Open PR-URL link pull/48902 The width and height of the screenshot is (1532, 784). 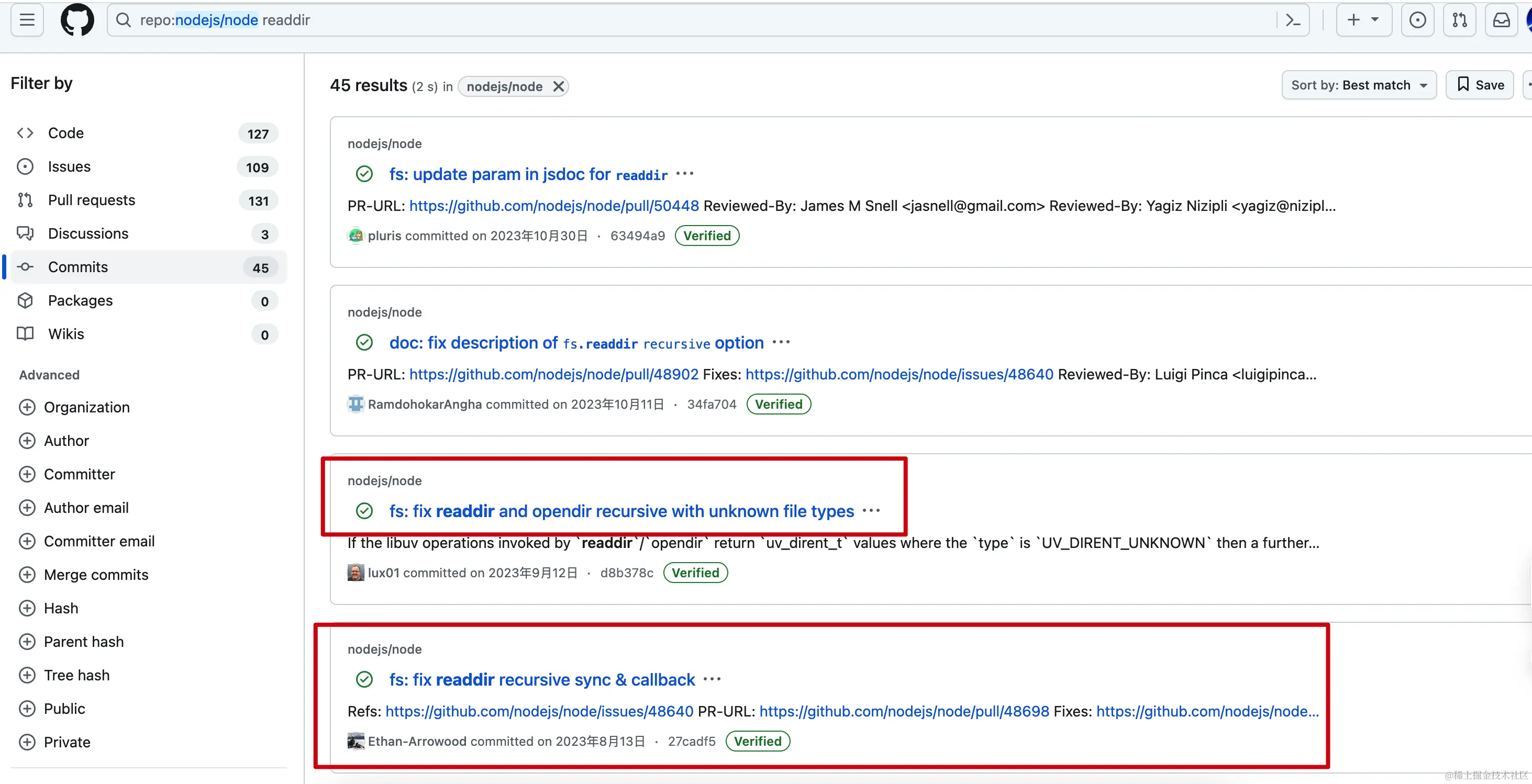click(553, 374)
